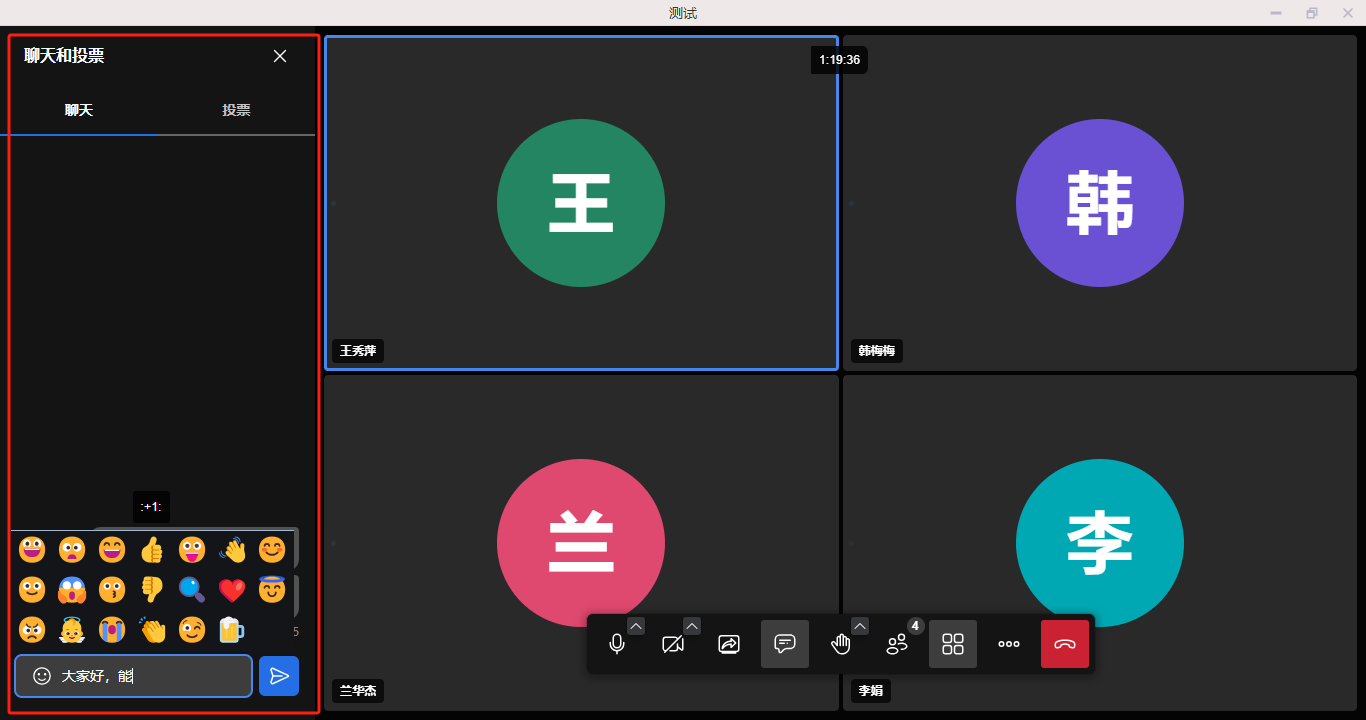Expand reactions arrow beside raise hand

860,626
